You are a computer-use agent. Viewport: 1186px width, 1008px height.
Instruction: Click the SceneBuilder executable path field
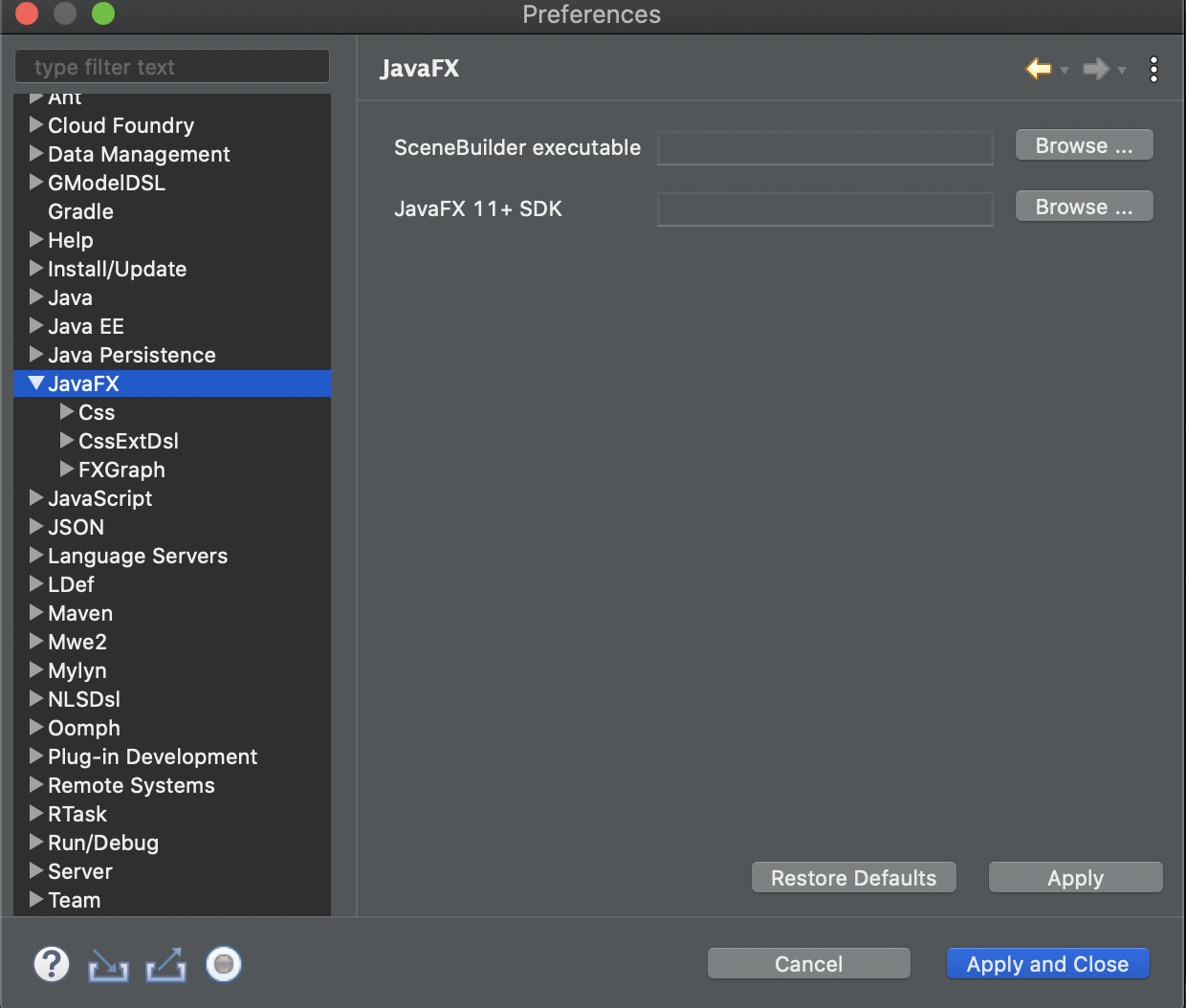click(x=825, y=148)
